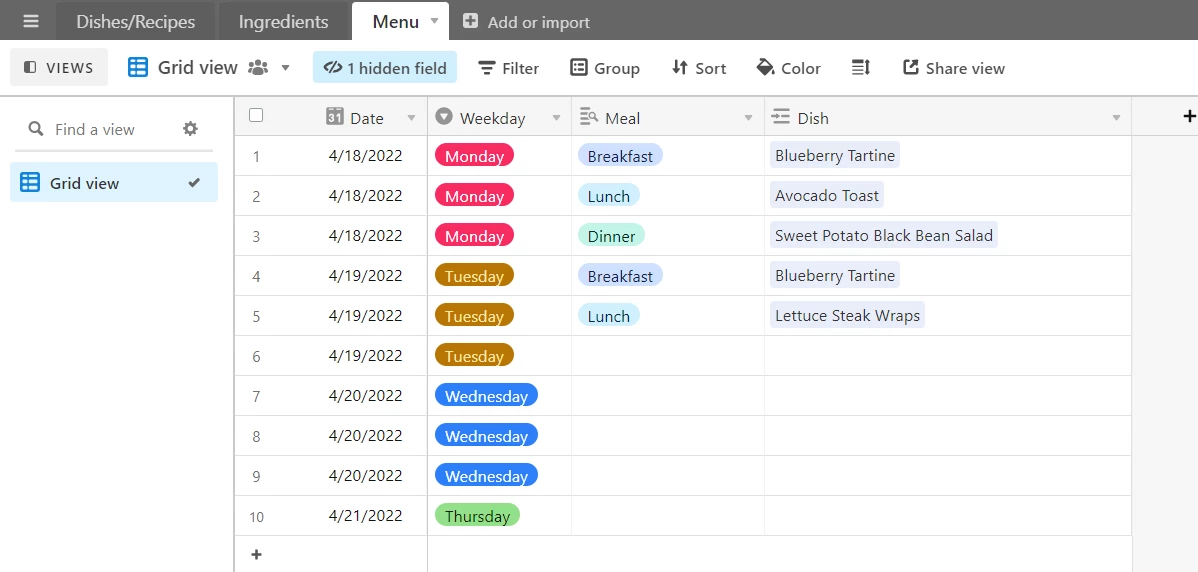
Task: Switch to the Ingredients table tab
Action: (x=283, y=22)
